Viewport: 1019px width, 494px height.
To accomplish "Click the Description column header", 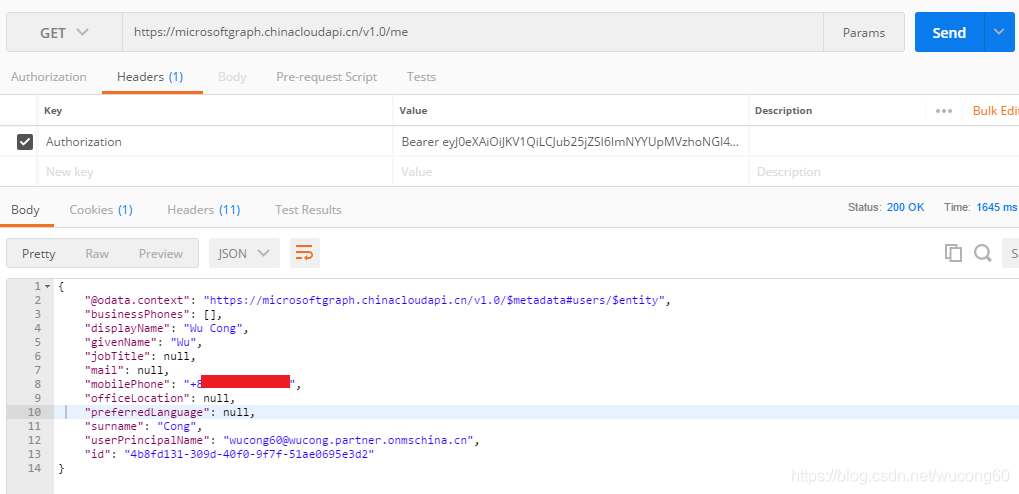I will point(783,110).
